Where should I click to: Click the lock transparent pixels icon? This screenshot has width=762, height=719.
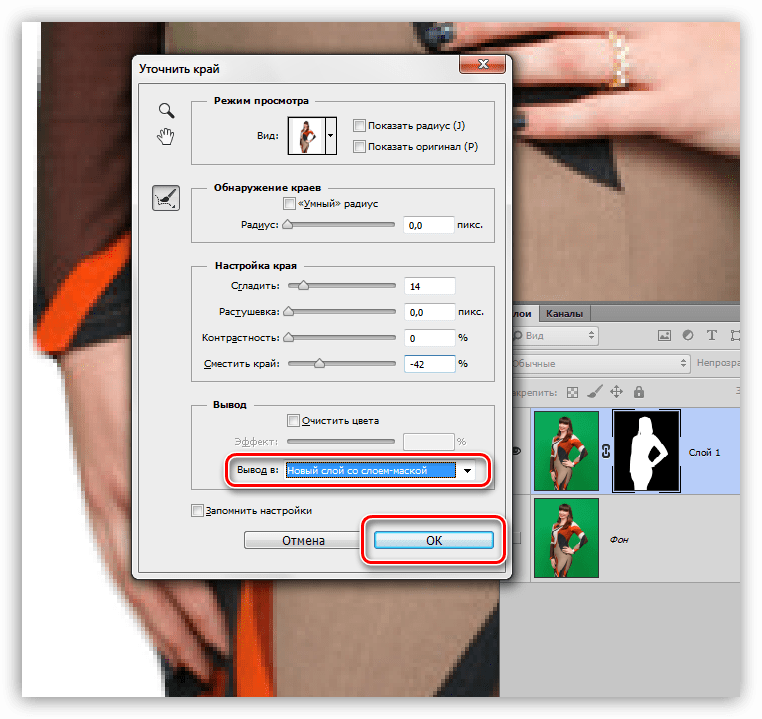pos(573,392)
